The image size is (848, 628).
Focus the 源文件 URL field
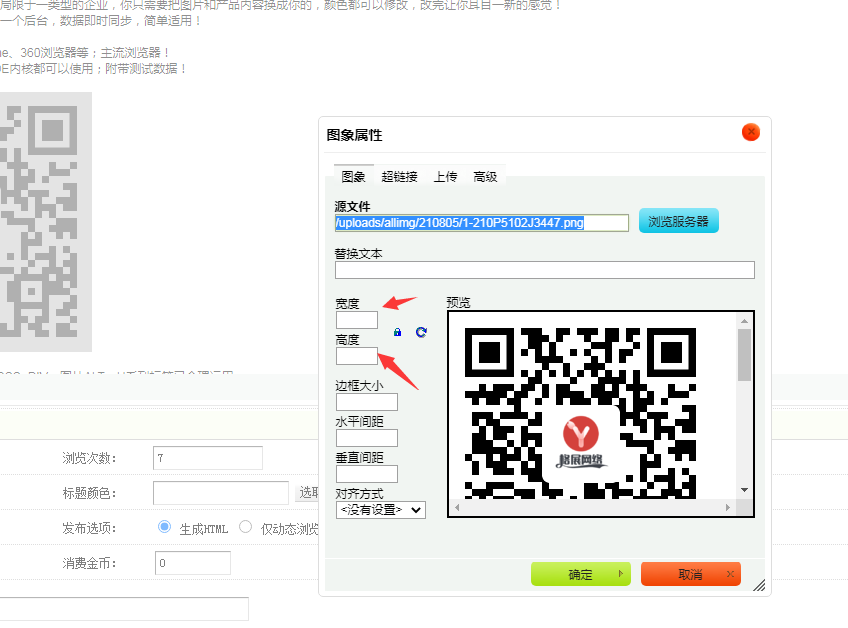(x=482, y=223)
